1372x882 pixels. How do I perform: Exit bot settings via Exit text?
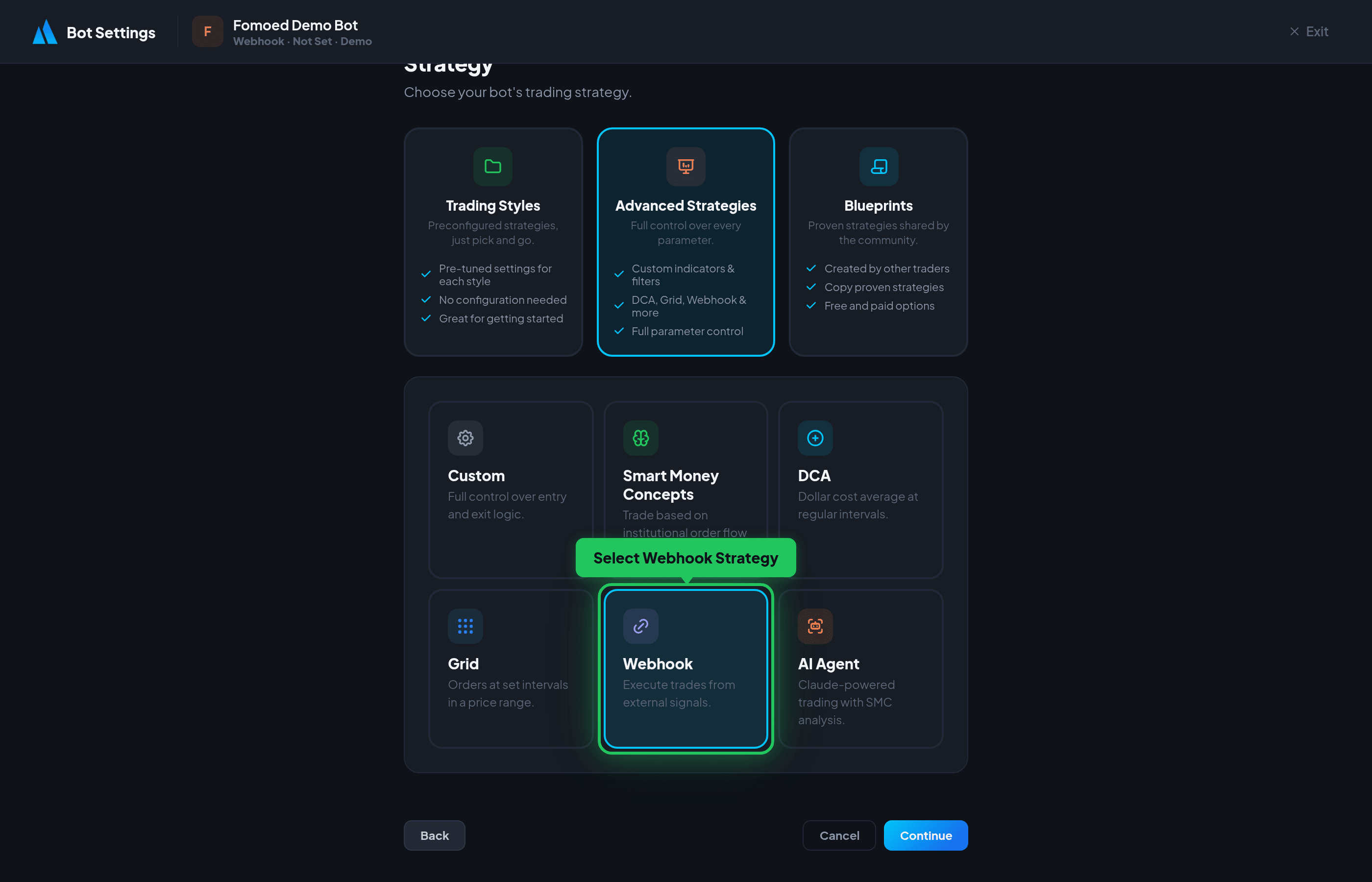pos(1317,31)
